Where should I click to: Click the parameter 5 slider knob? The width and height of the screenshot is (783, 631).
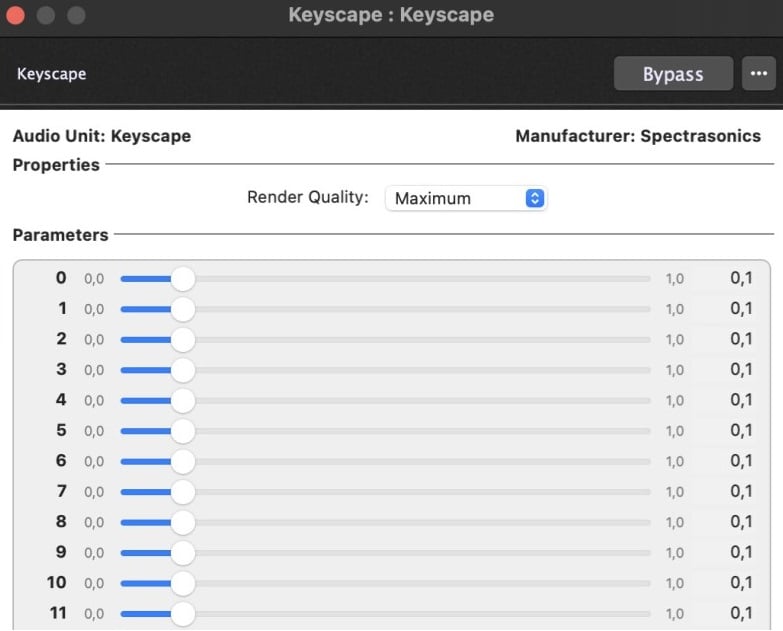(183, 431)
